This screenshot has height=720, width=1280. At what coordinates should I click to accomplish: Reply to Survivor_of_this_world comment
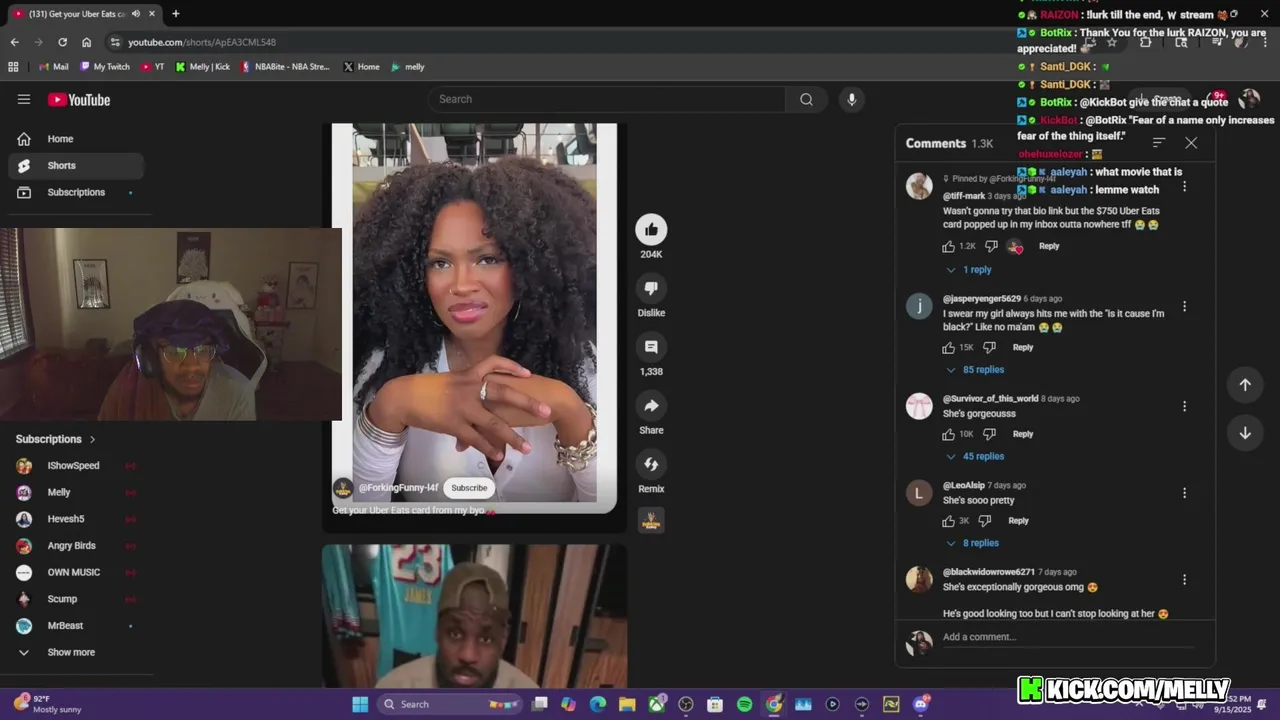[1023, 434]
